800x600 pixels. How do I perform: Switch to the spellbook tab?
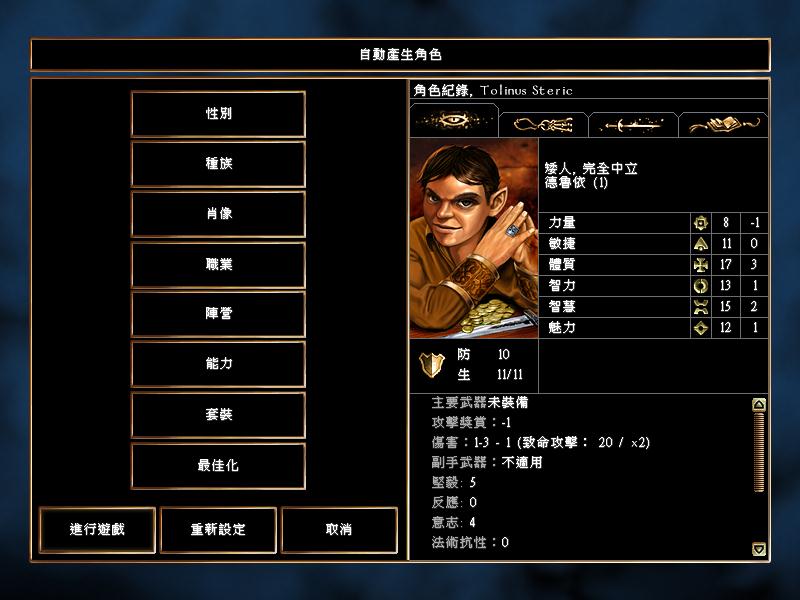point(723,124)
